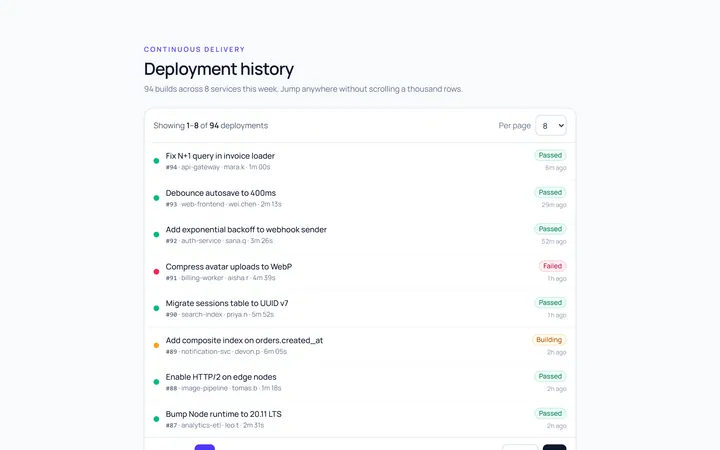Screen dimensions: 720x450
Task: Select metadata '#88 · image-pipeline · tomas.b · 1m 18s'
Action: pyautogui.click(x=223, y=388)
